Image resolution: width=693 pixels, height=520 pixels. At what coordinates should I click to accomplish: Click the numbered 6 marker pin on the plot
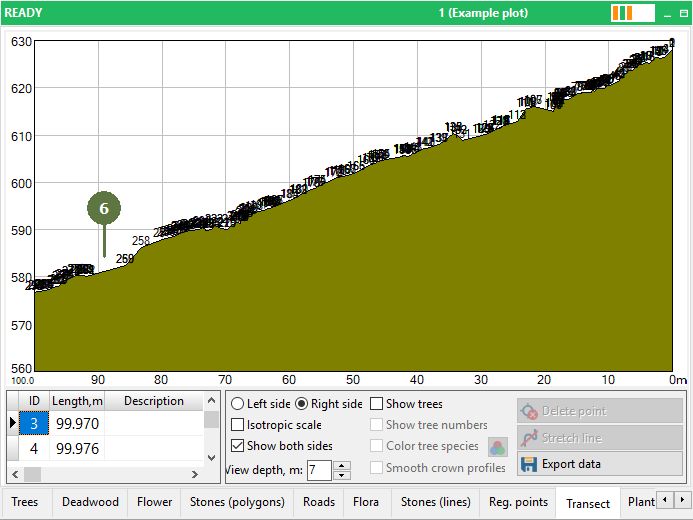click(x=104, y=209)
